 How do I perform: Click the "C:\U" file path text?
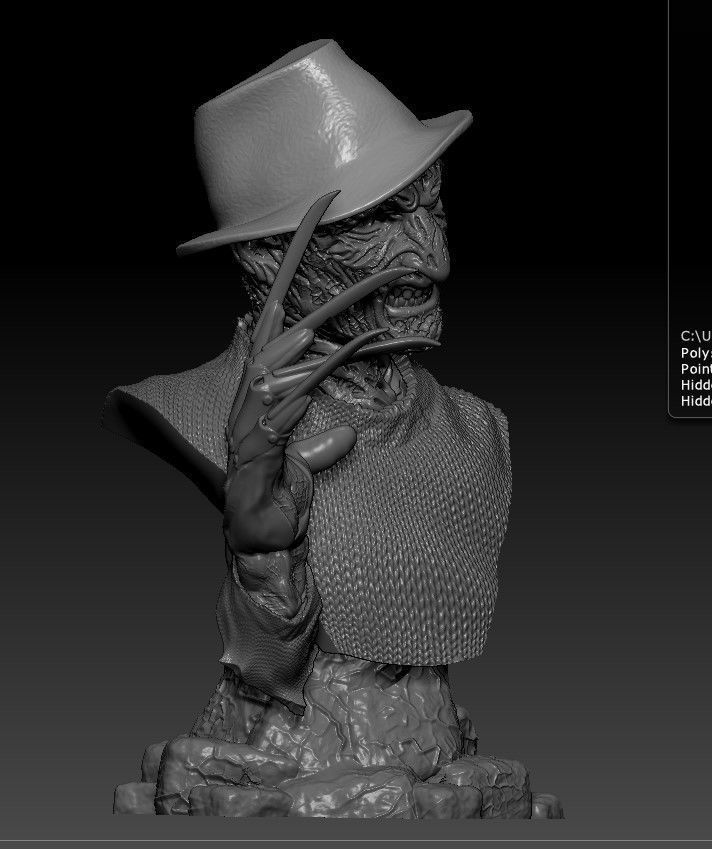click(x=696, y=336)
